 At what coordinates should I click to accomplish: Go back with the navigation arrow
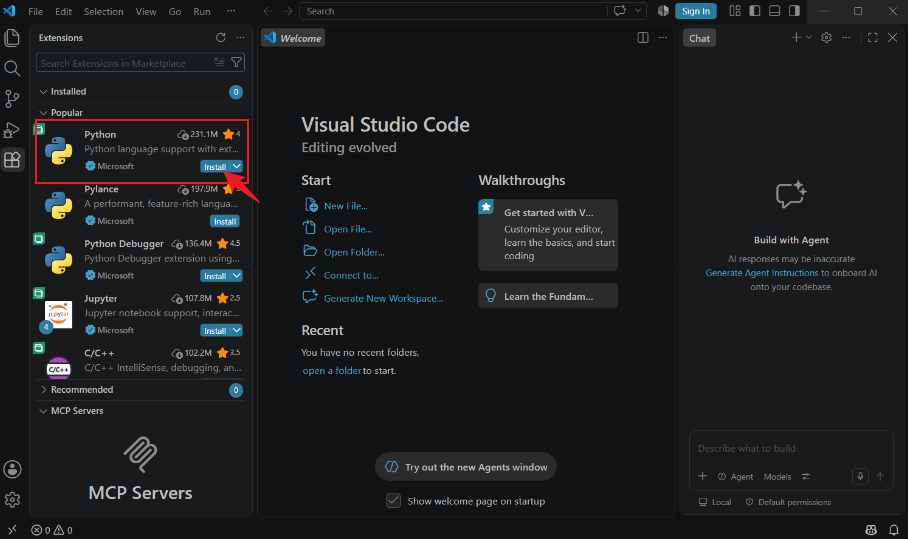[268, 11]
